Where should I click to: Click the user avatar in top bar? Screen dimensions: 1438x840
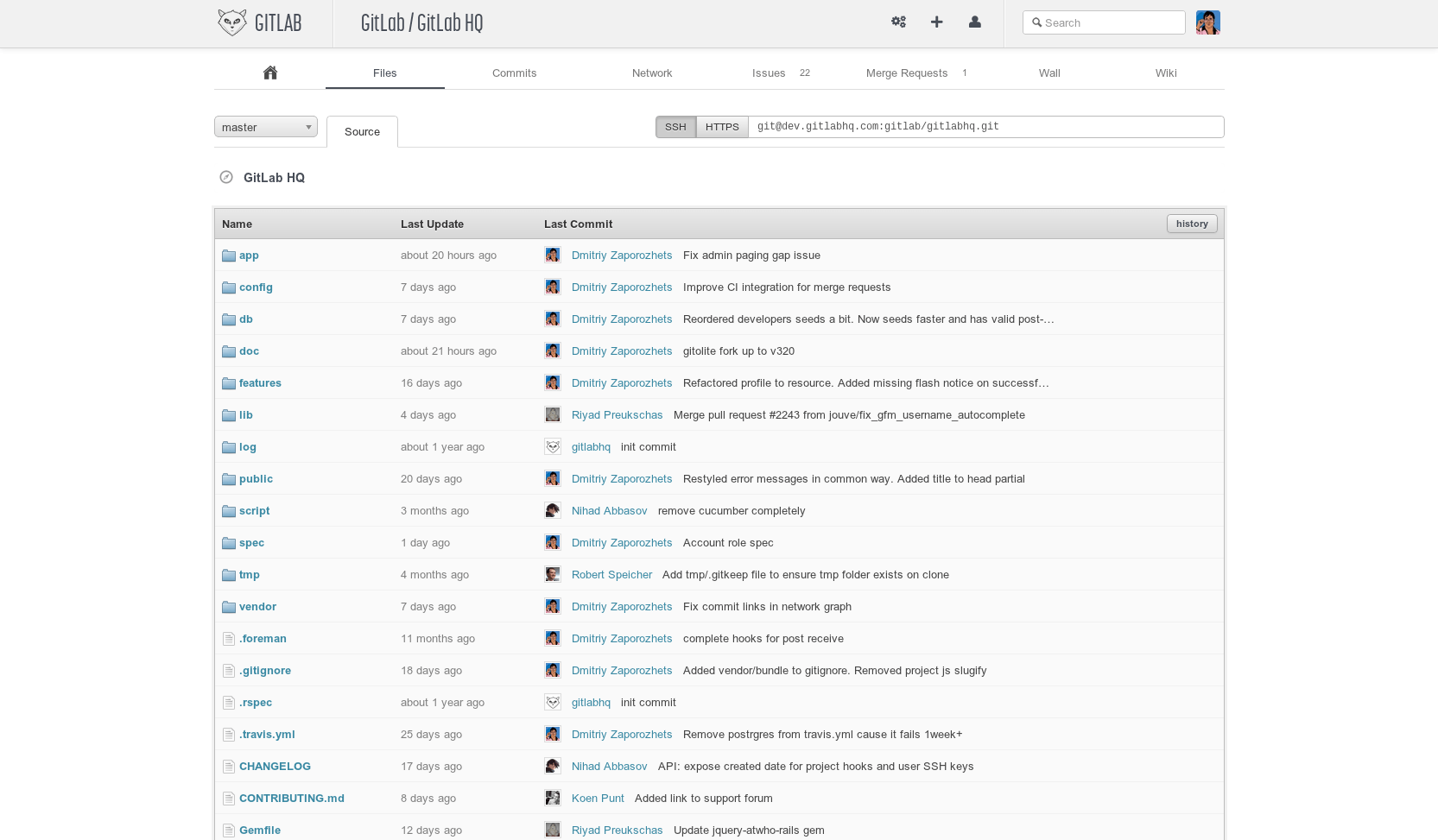point(1207,22)
